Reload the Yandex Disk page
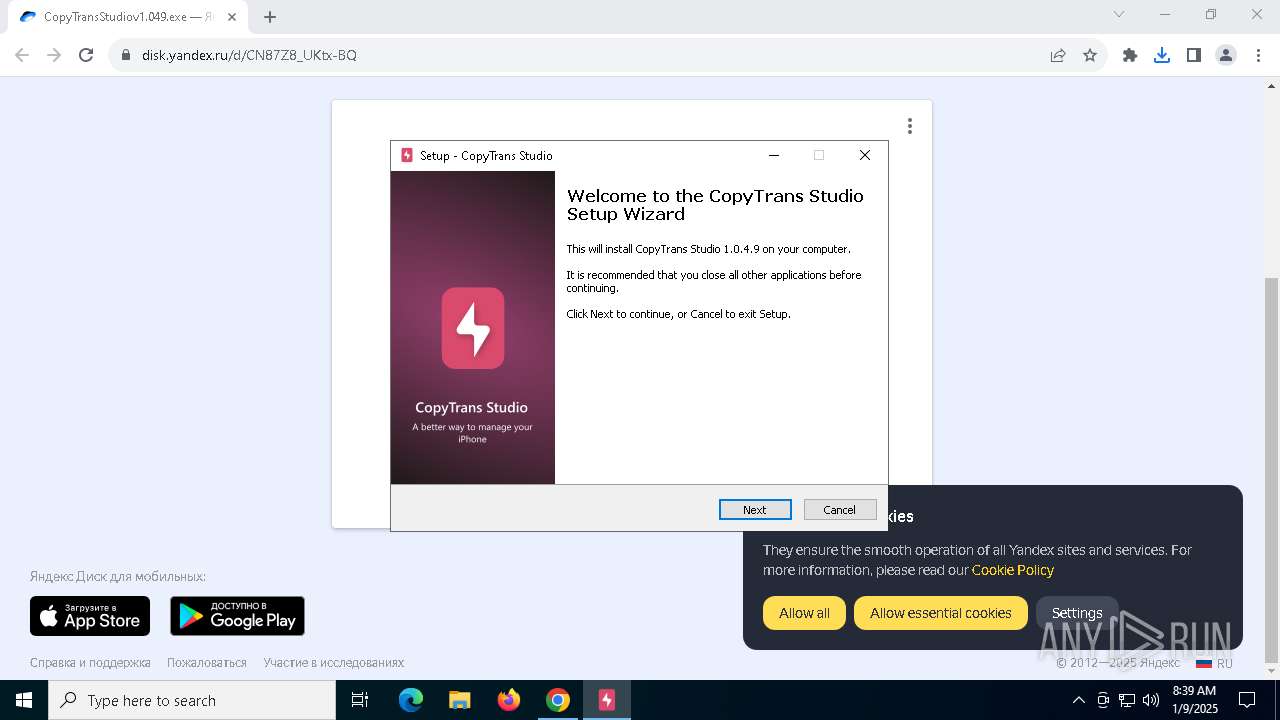The width and height of the screenshot is (1280, 720). (86, 55)
